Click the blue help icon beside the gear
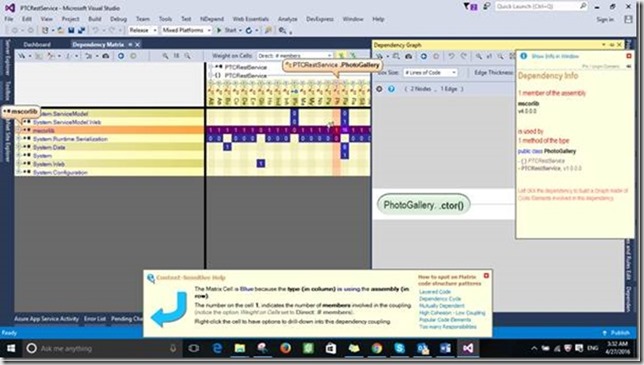This screenshot has width=644, height=365. point(391,89)
